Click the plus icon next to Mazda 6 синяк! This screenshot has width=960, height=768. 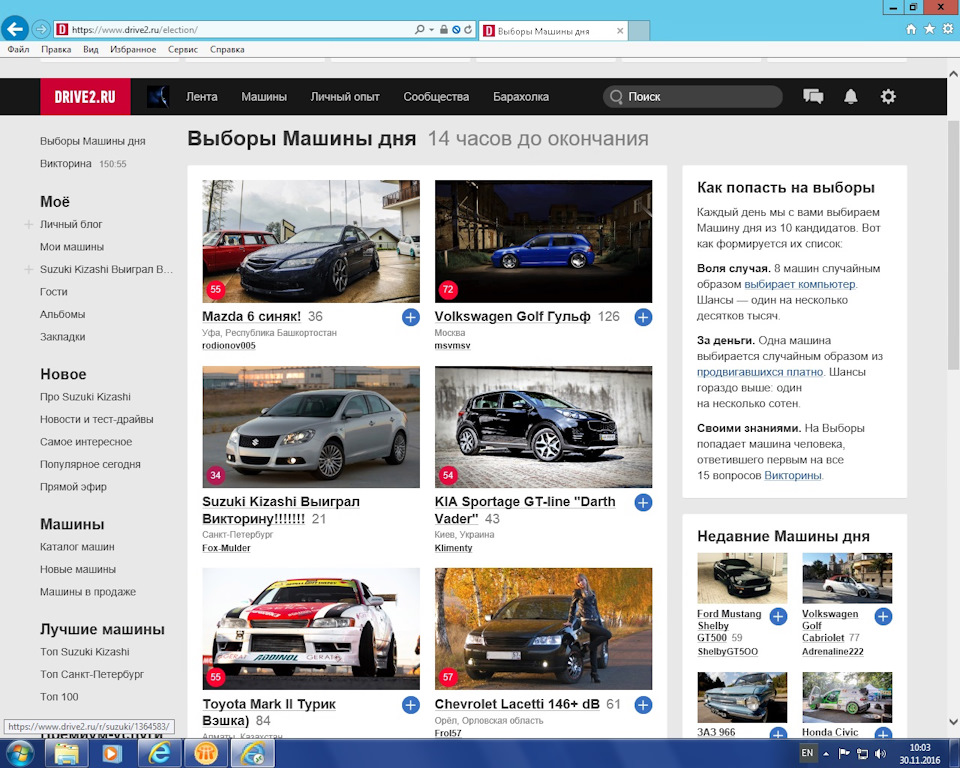[x=411, y=317]
